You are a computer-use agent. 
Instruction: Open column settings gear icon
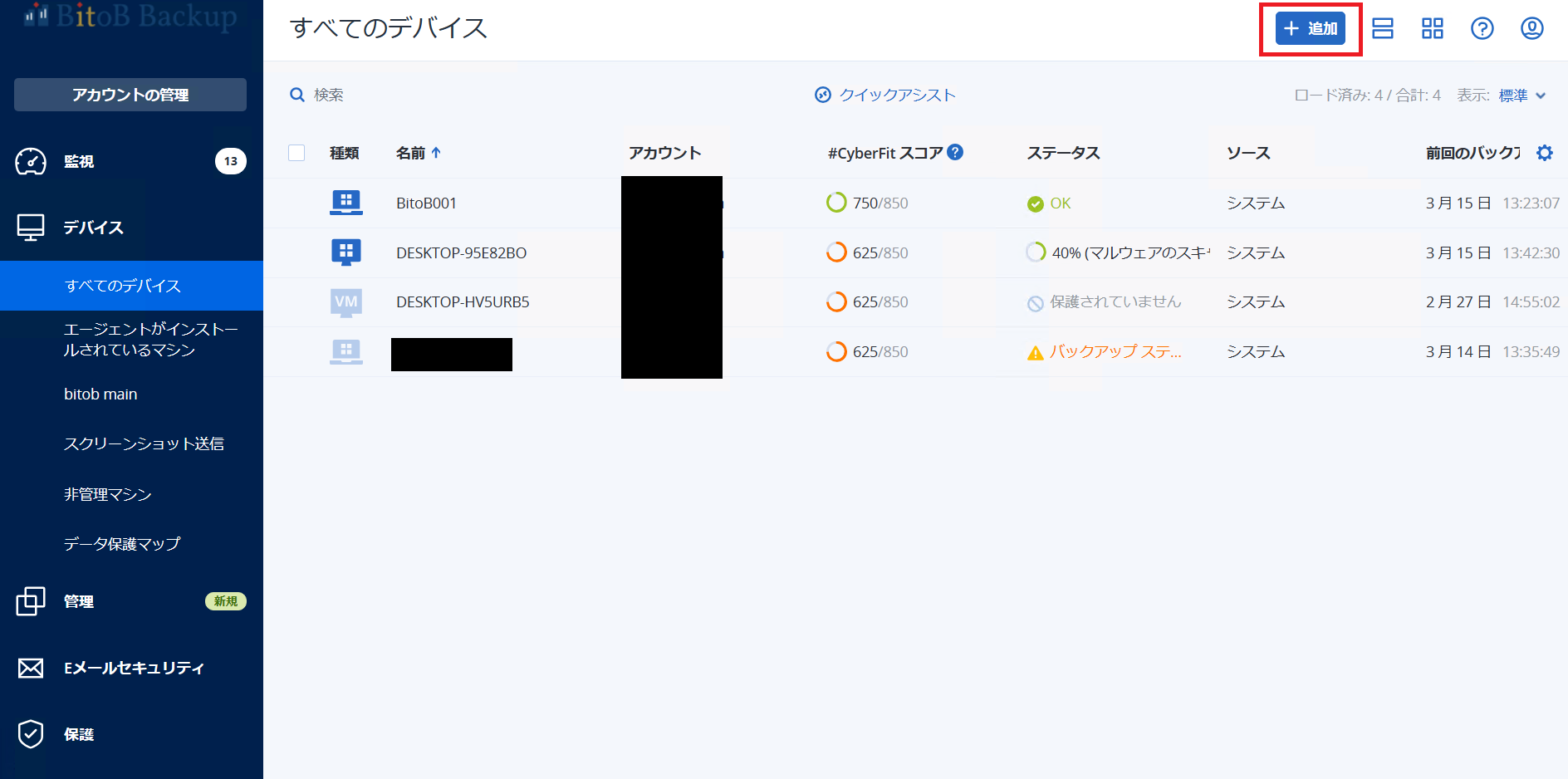coord(1545,153)
